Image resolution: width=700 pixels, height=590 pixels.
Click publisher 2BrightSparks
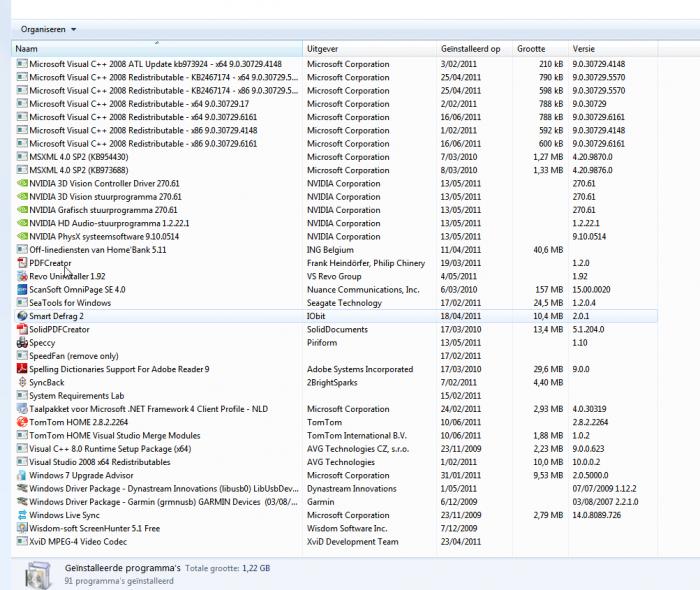point(332,382)
